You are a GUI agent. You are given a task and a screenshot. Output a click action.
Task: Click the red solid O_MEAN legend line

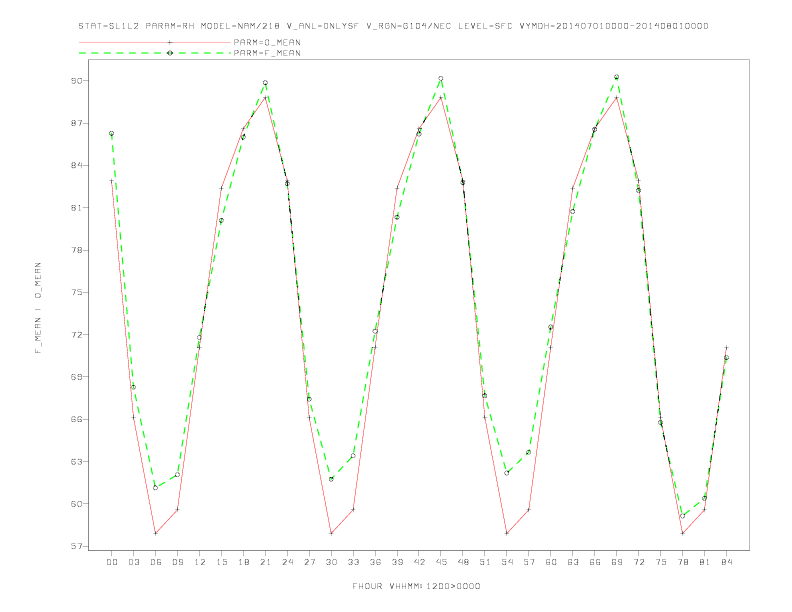(x=155, y=42)
